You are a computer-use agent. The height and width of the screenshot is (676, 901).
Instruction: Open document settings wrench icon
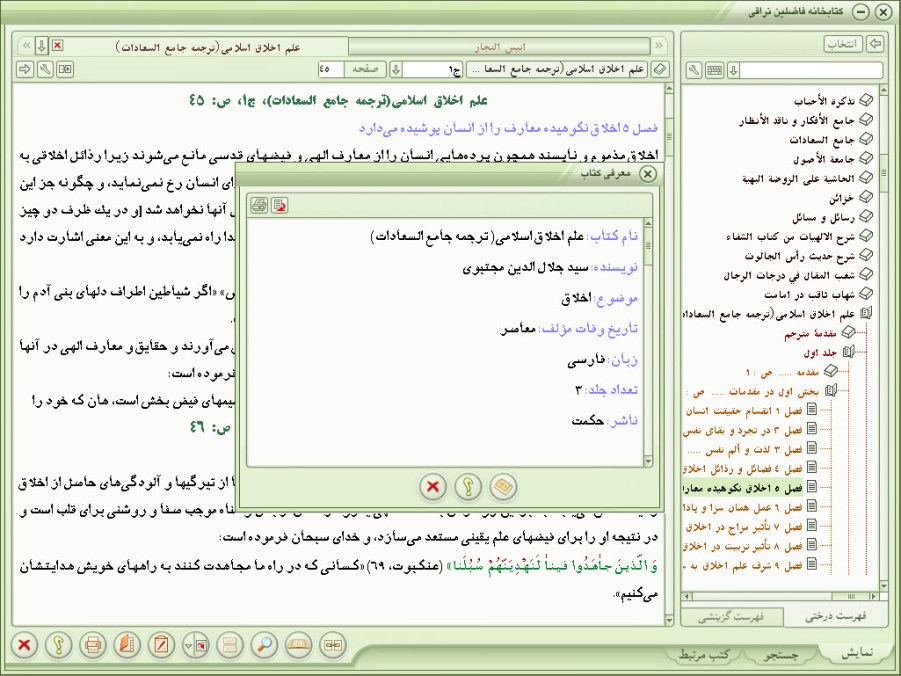[x=45, y=70]
